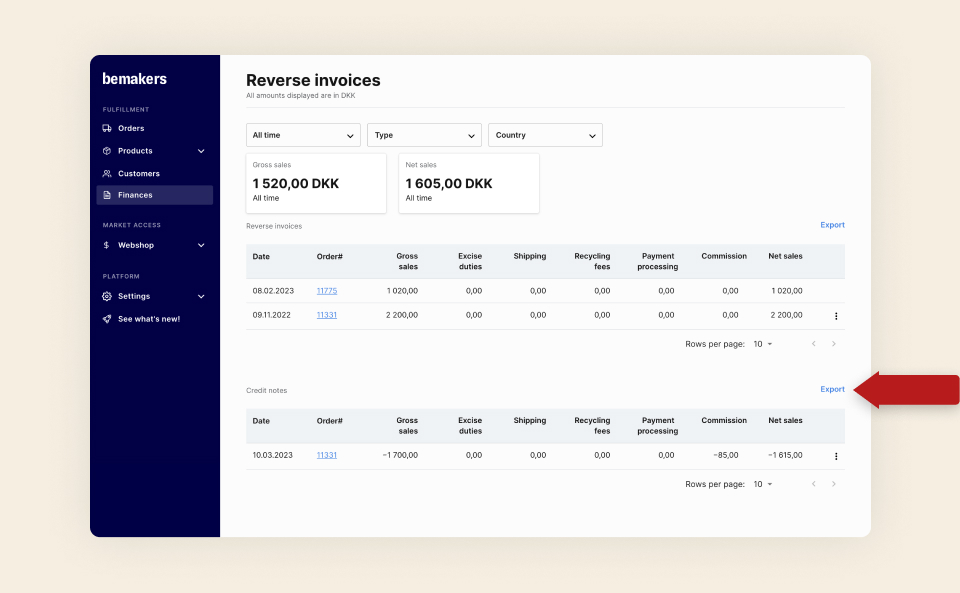Viewport: 960px width, 593px height.
Task: Click the date 09.11.2022
Action: (x=271, y=315)
